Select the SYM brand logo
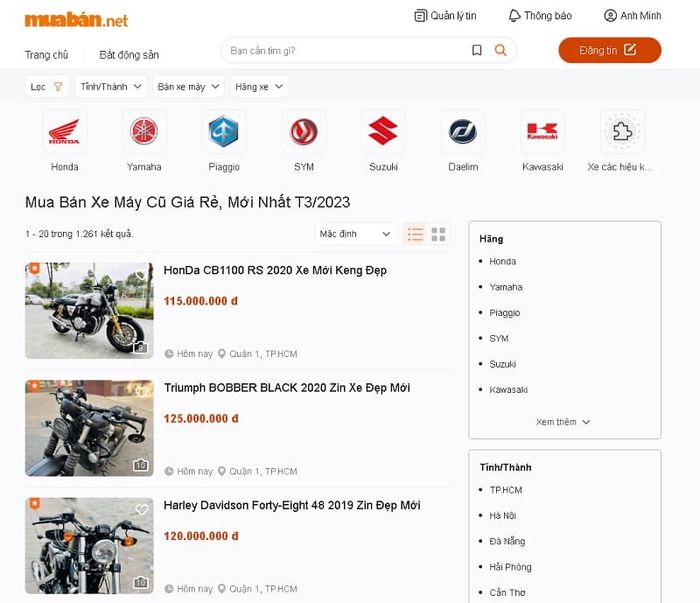Screen dimensions: 700x603 (304, 132)
